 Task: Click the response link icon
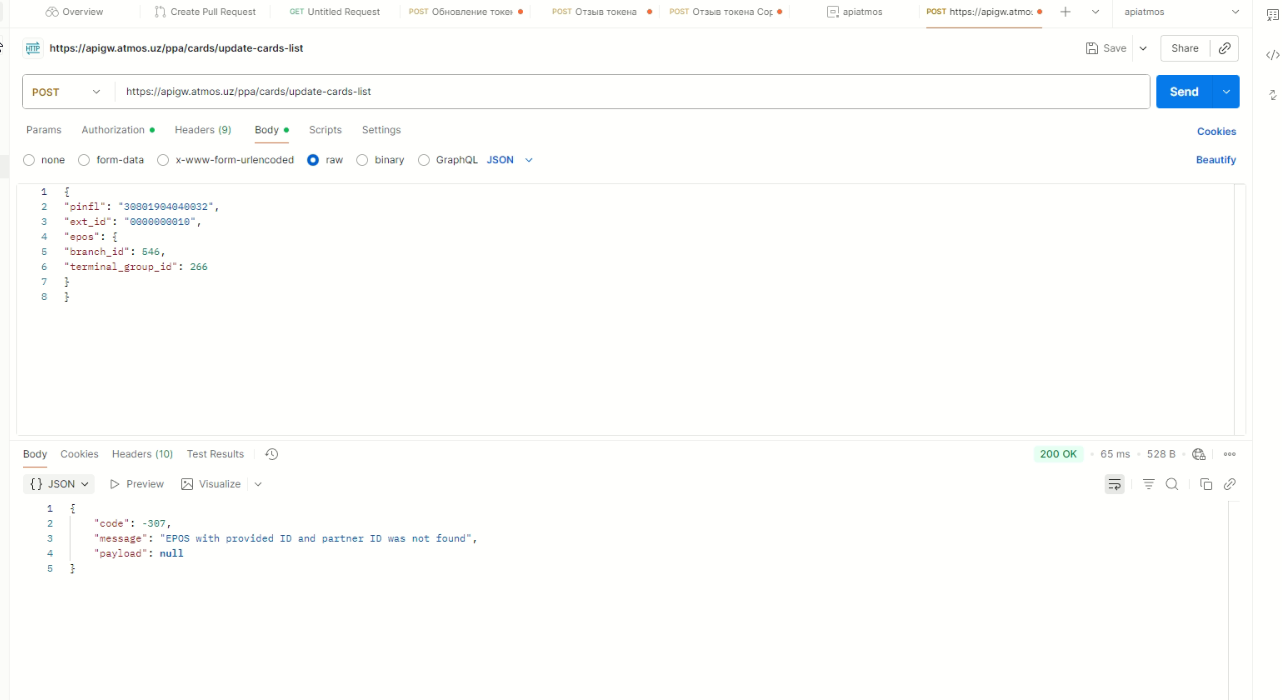click(x=1230, y=484)
